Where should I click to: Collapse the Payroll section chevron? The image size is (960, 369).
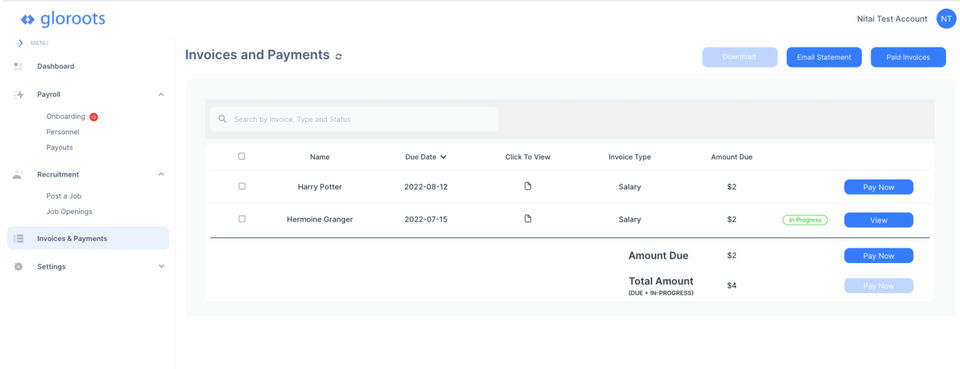[x=161, y=94]
